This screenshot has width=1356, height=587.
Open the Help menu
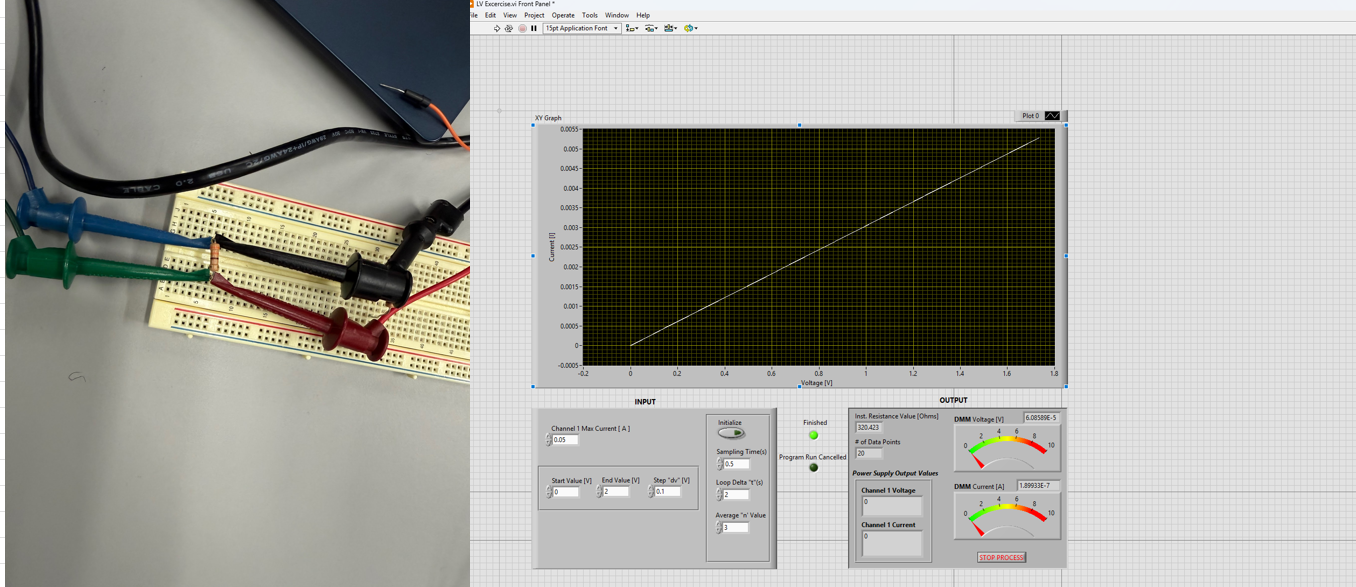[643, 15]
